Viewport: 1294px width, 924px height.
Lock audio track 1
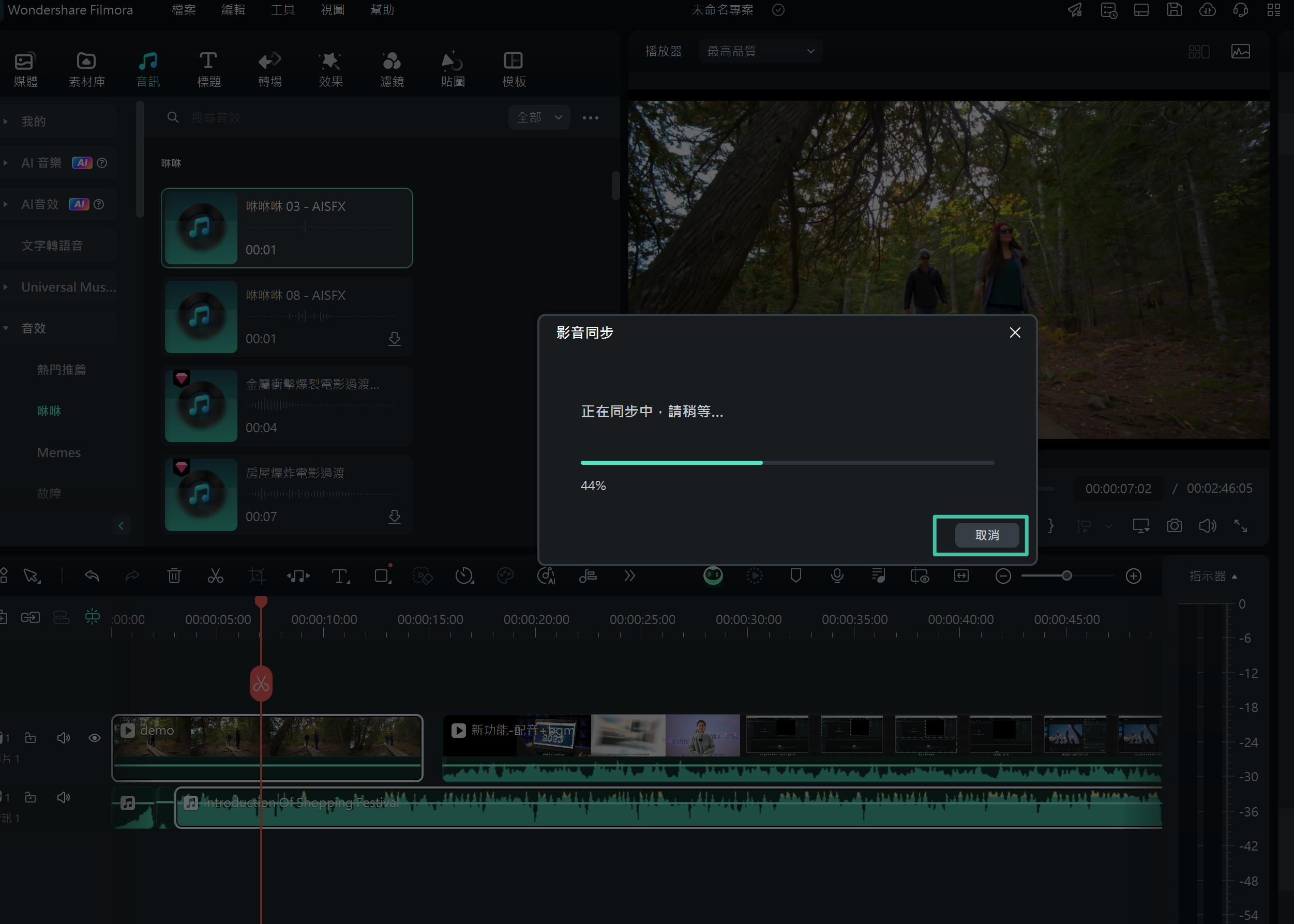tap(31, 798)
